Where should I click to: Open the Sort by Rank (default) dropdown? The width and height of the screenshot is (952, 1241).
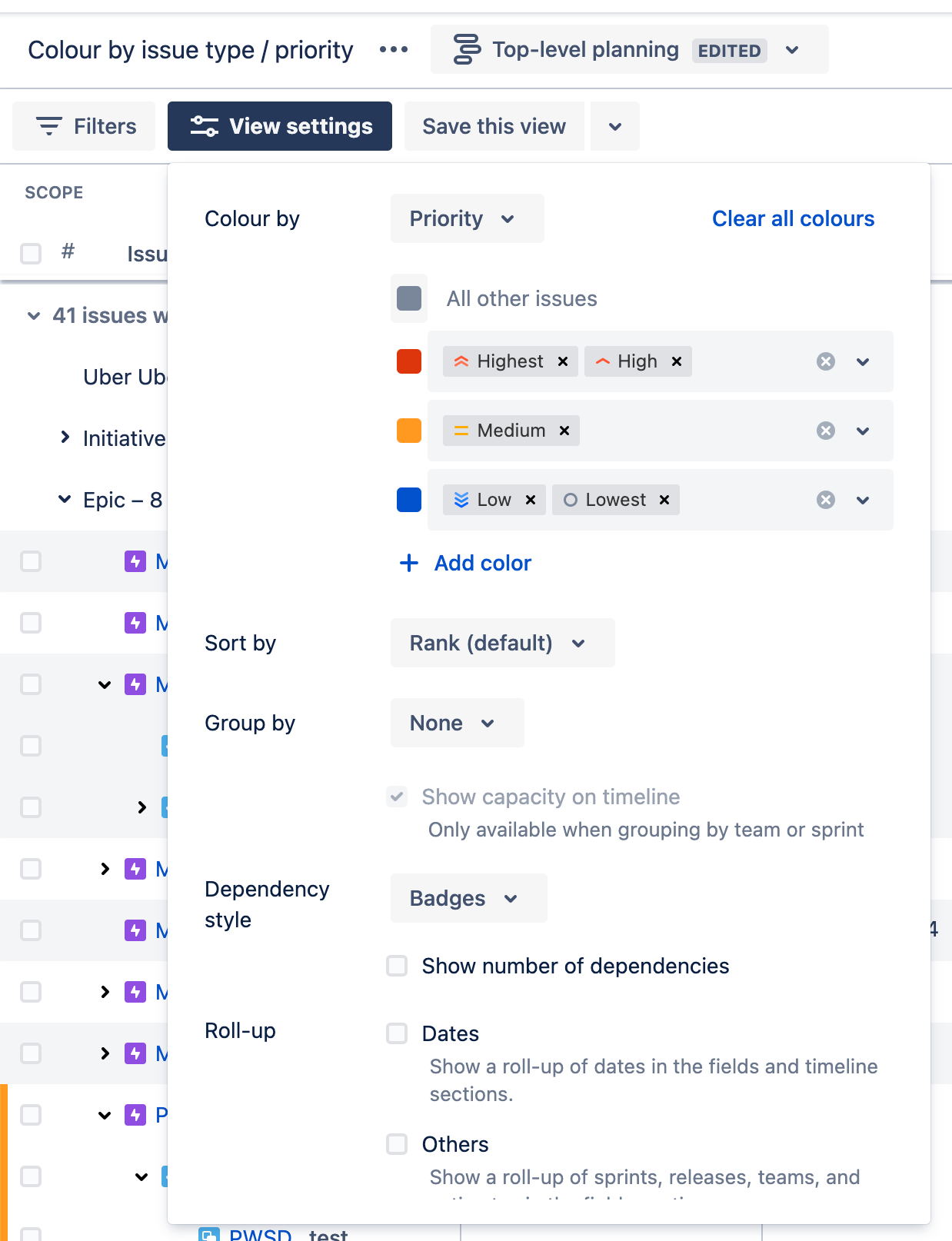click(503, 643)
